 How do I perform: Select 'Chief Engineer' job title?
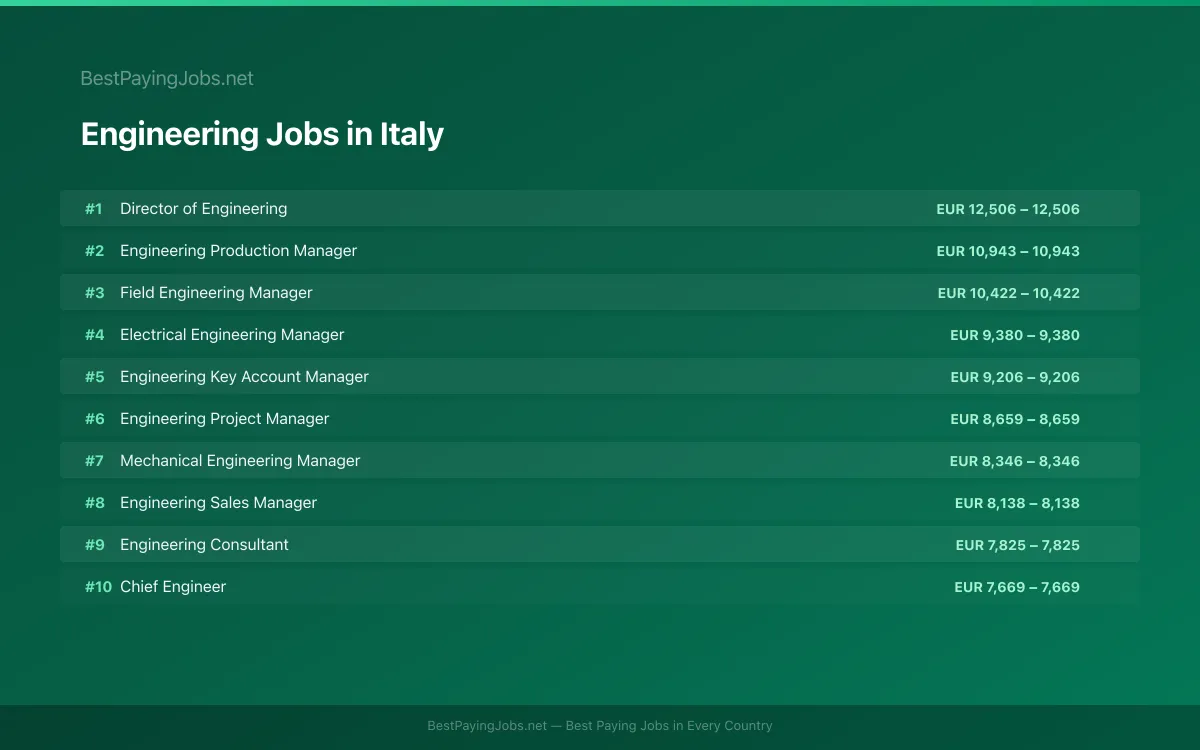click(173, 587)
